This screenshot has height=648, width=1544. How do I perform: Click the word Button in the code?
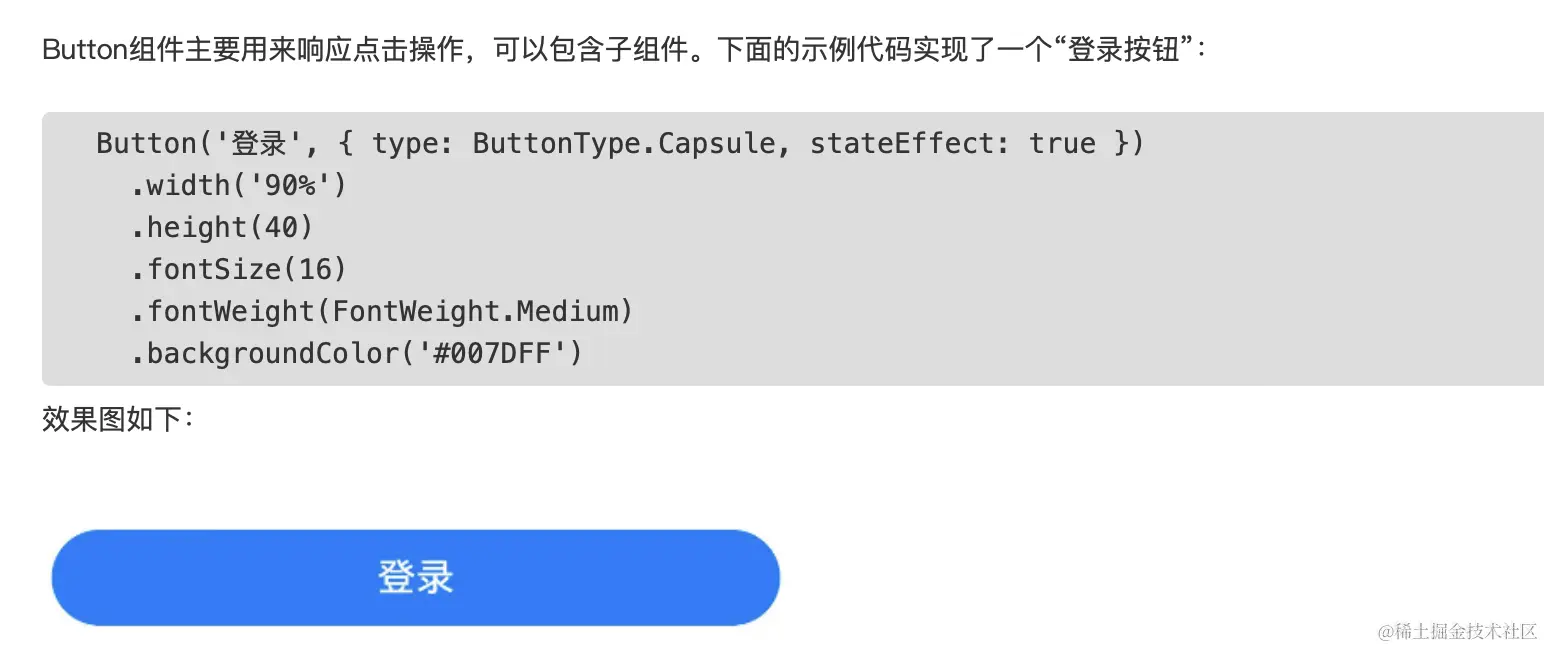tap(144, 143)
